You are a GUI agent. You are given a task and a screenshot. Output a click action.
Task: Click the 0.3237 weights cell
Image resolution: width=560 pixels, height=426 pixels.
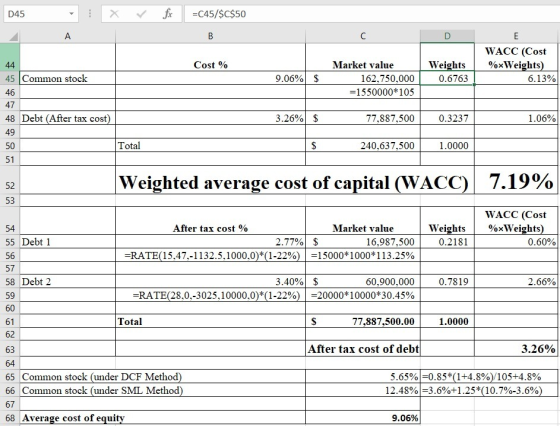(448, 118)
